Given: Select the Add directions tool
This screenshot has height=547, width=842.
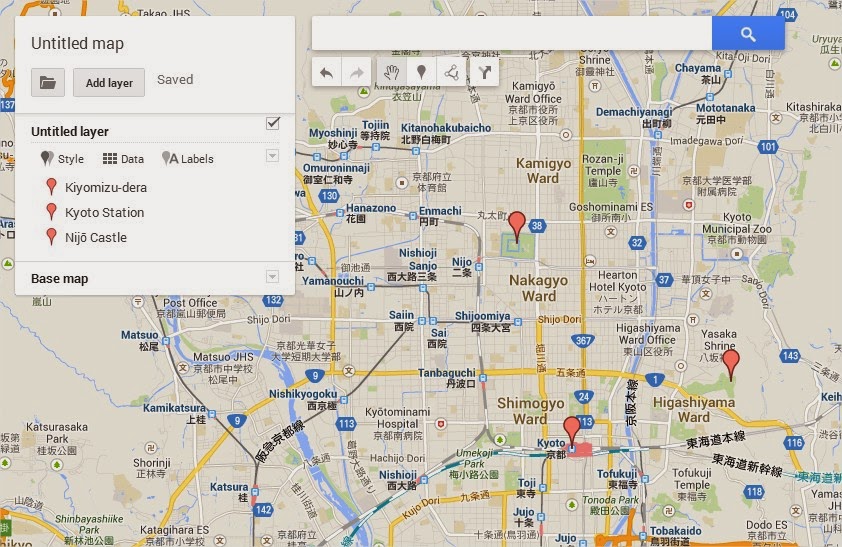Looking at the screenshot, I should point(485,72).
